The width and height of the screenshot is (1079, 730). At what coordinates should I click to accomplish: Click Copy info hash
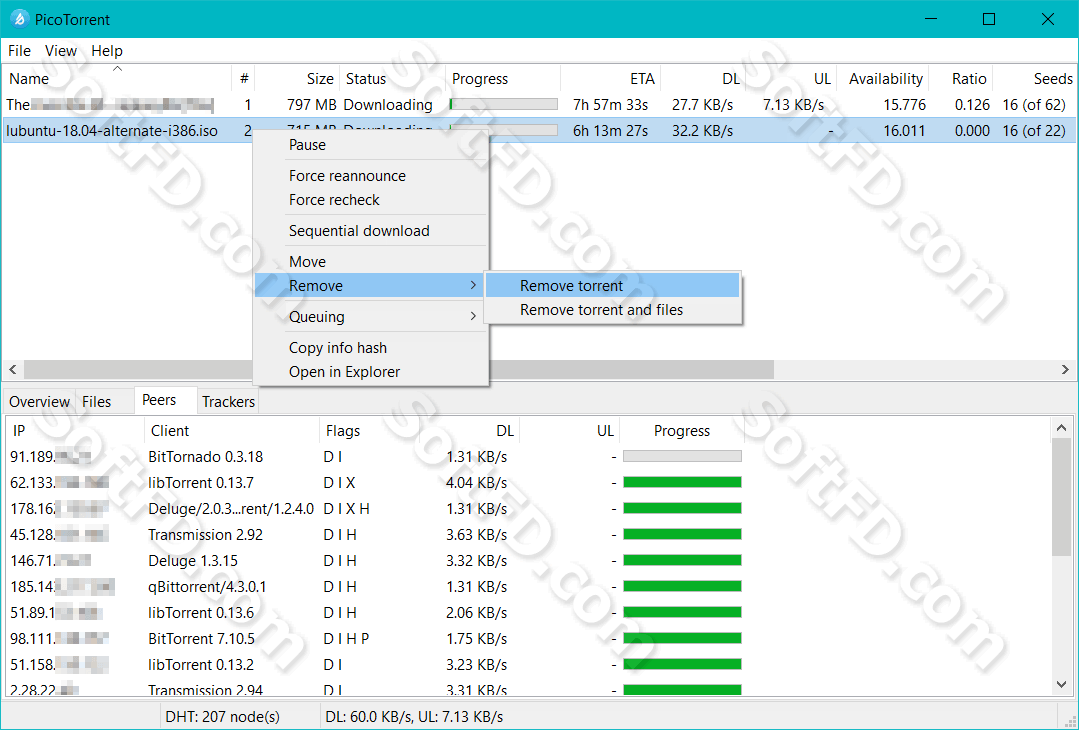coord(372,347)
